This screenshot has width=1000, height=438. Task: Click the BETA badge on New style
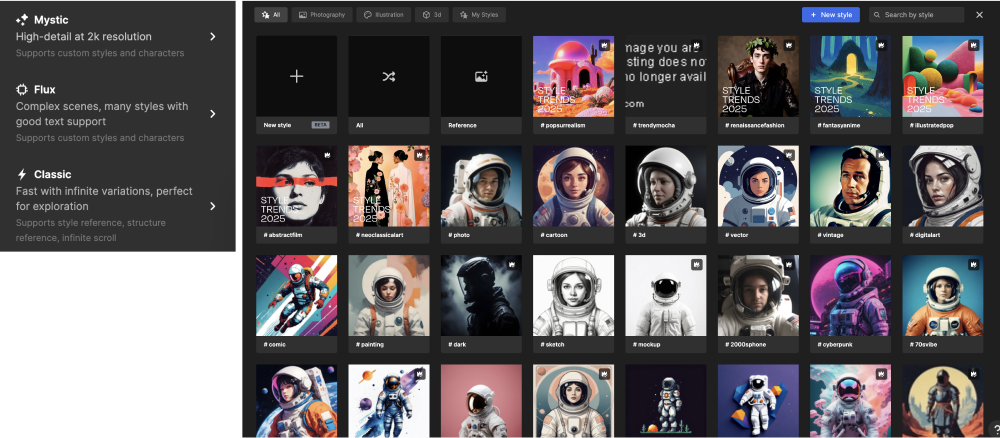point(320,125)
